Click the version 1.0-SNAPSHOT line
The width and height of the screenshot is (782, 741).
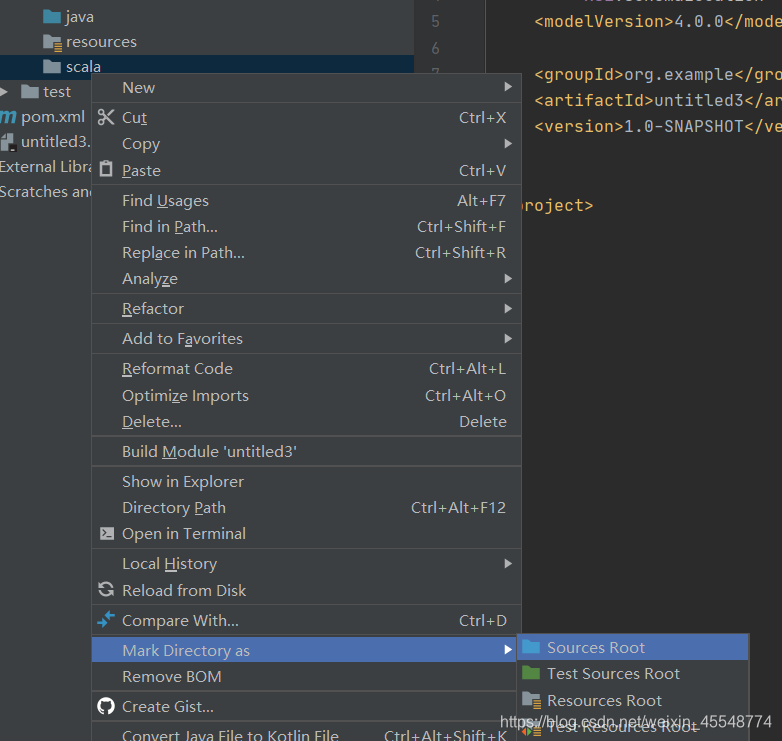click(x=658, y=126)
